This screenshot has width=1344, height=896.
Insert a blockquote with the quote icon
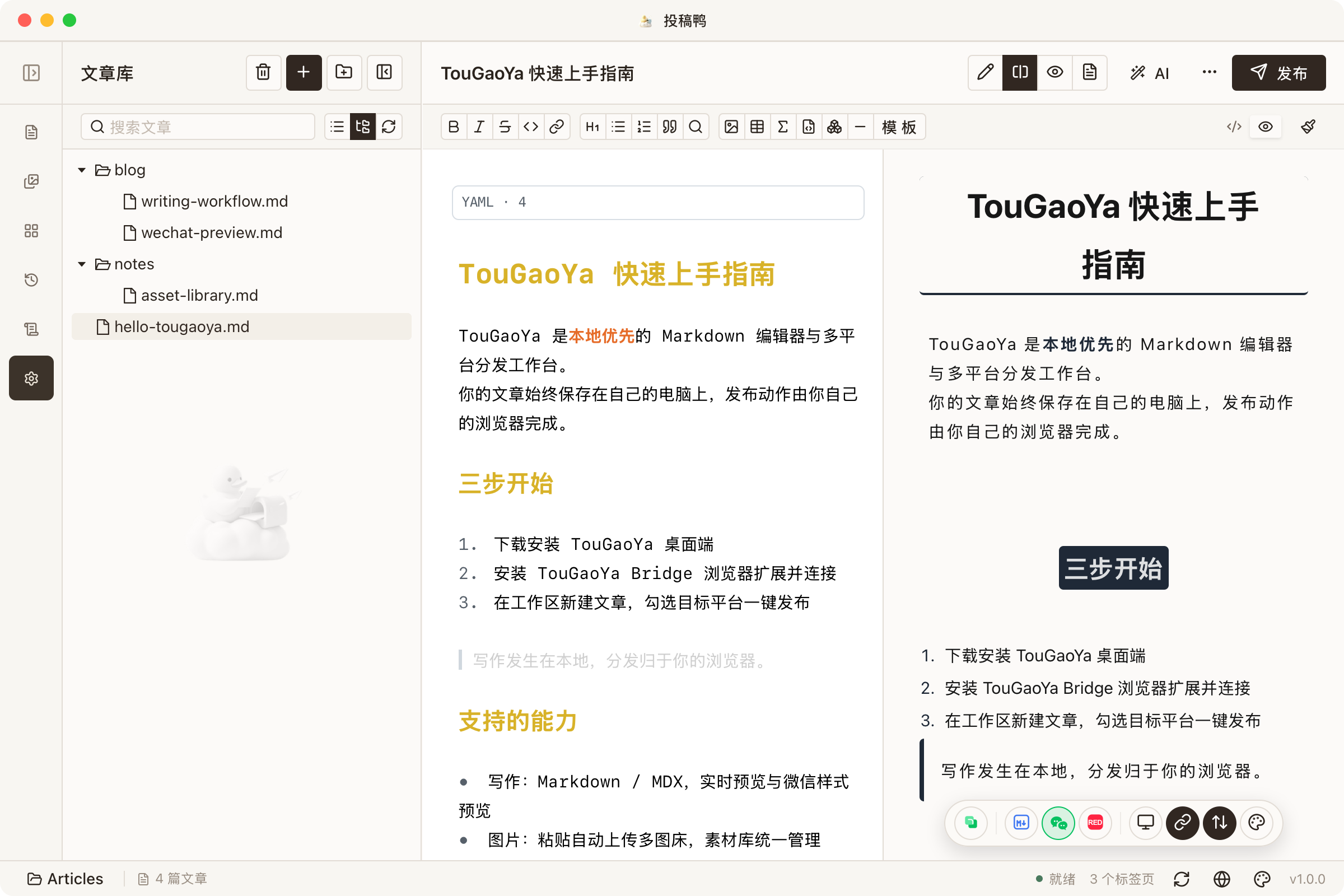(670, 127)
